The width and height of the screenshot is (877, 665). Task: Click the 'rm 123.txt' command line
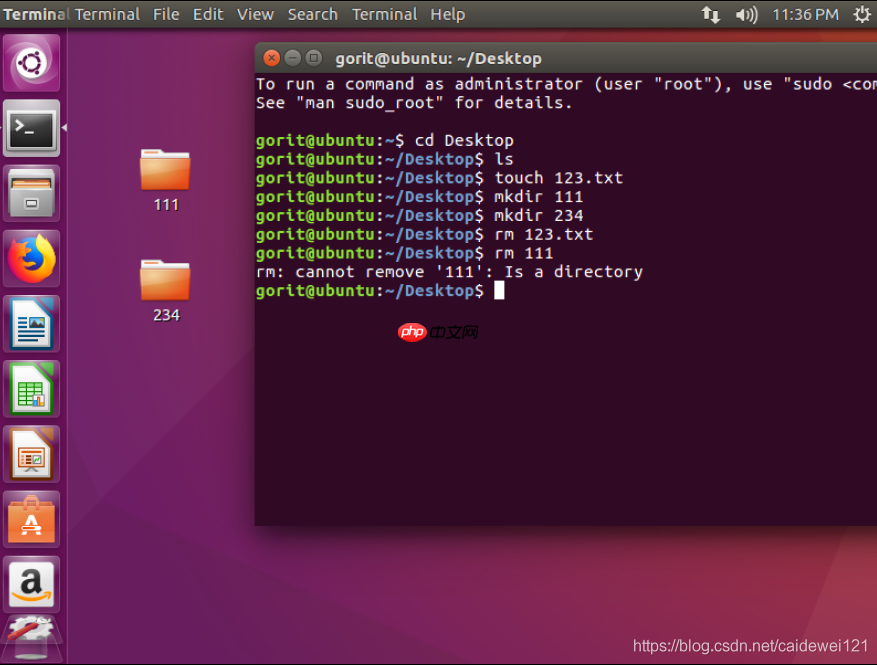pos(425,234)
